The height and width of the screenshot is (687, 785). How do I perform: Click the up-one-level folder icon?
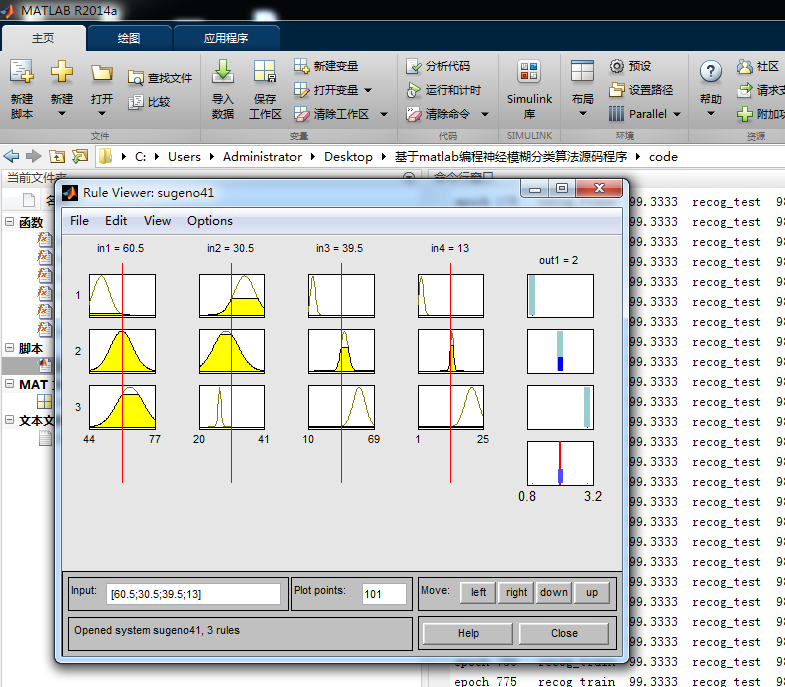pos(57,157)
